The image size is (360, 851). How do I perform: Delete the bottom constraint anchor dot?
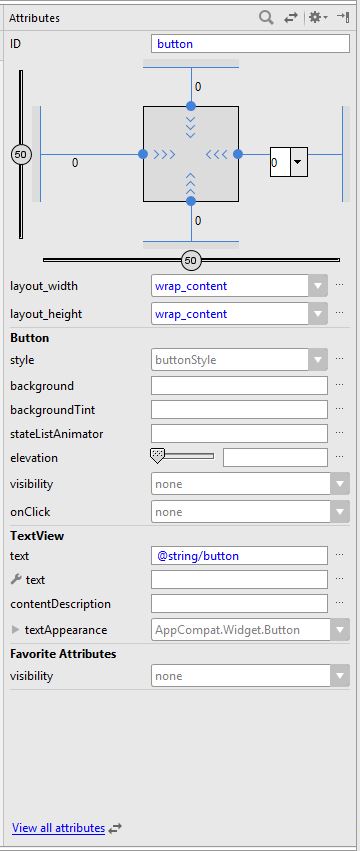[191, 201]
